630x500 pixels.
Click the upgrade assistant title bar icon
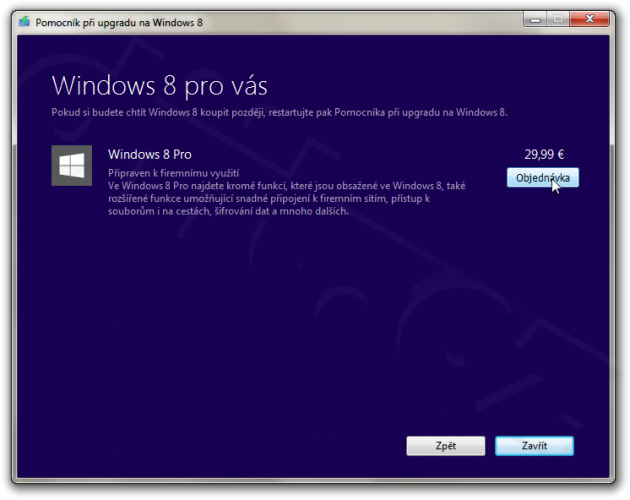25,22
